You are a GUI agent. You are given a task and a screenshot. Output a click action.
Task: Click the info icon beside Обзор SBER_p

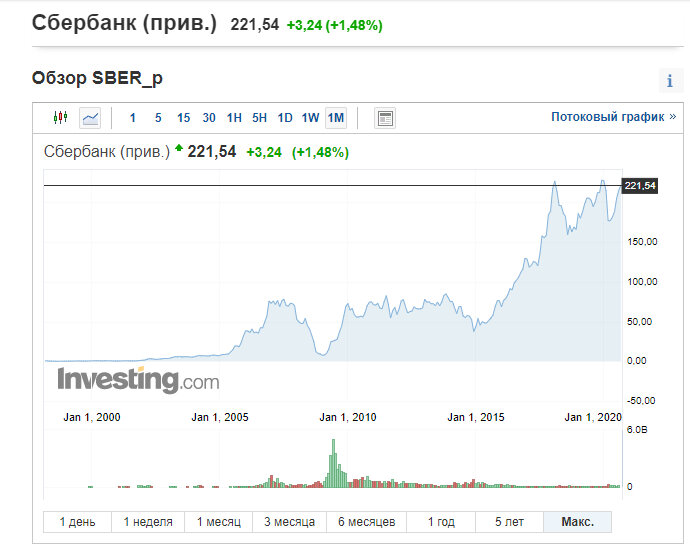click(x=670, y=82)
